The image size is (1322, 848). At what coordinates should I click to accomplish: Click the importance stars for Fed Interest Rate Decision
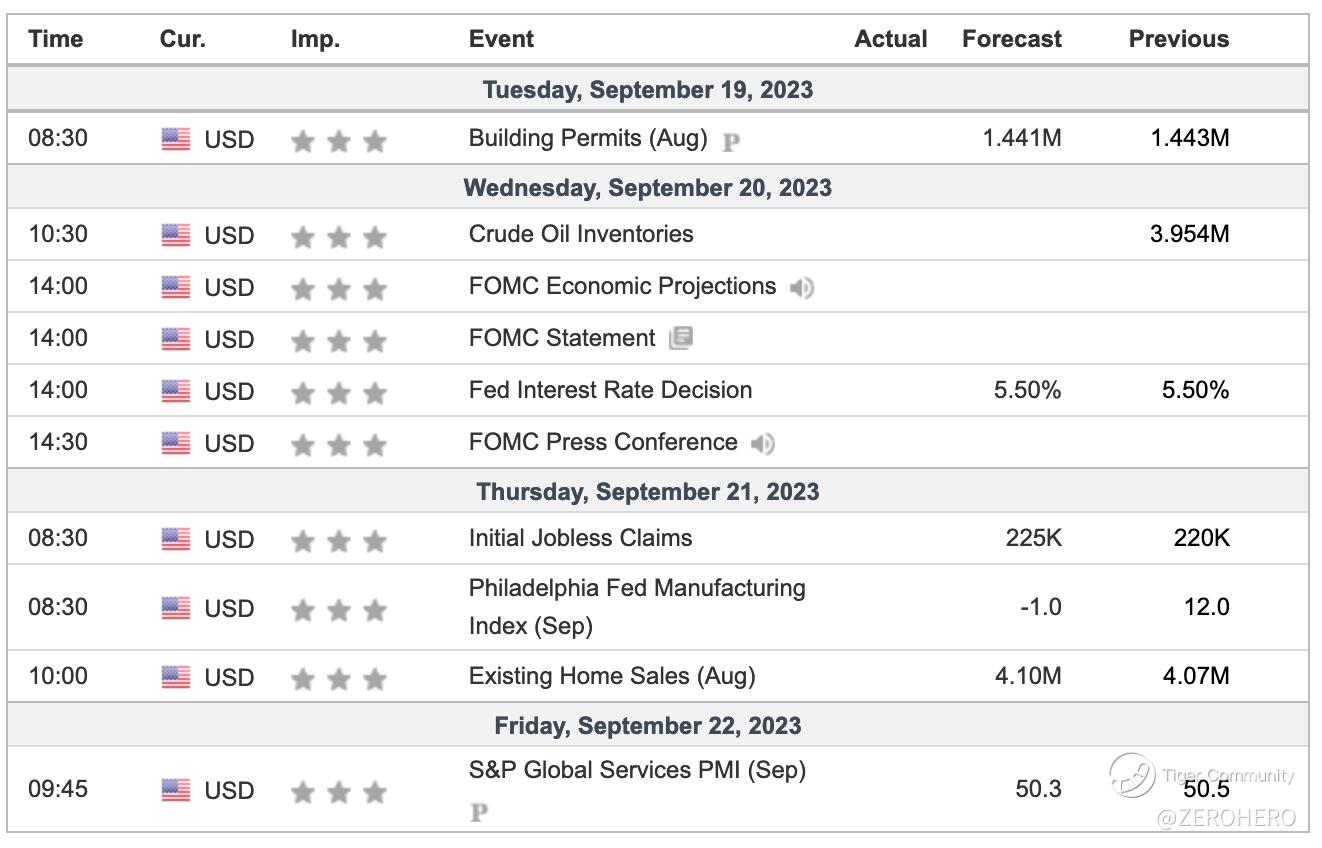coord(338,392)
